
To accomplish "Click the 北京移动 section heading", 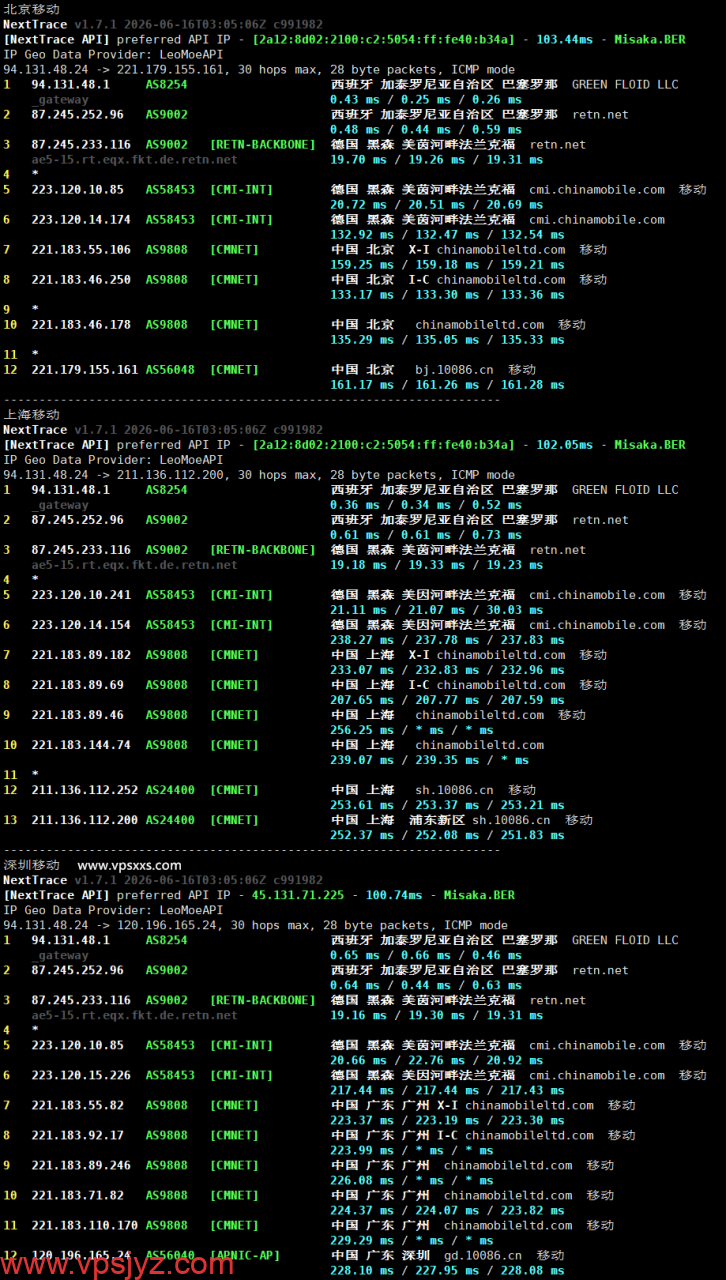I will tap(31, 9).
